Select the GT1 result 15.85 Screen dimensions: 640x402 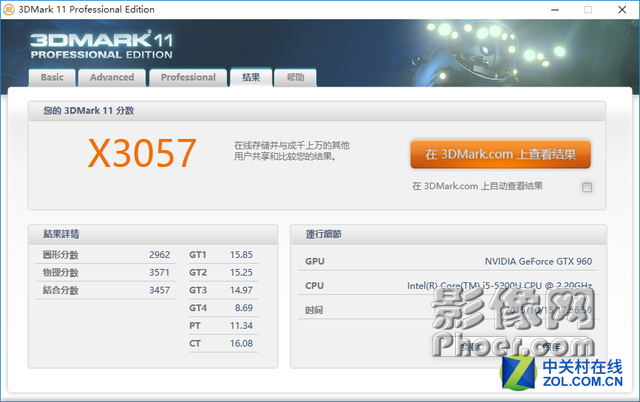[241, 255]
